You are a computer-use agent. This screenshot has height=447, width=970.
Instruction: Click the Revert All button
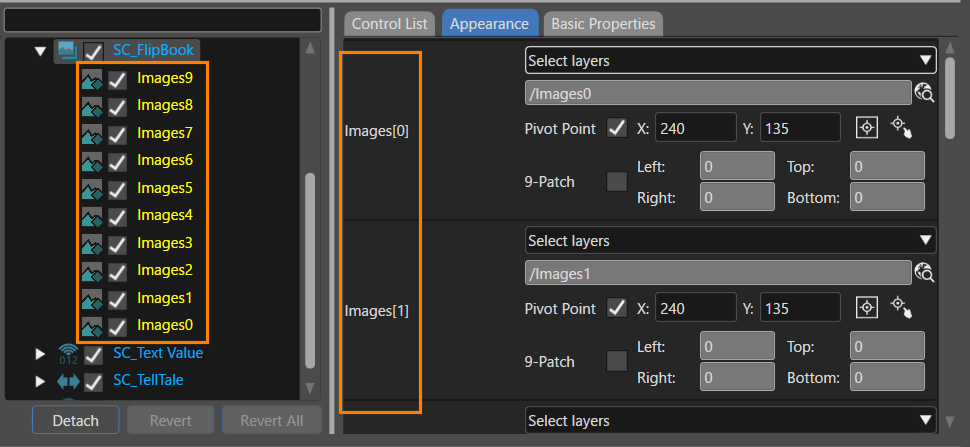point(272,420)
